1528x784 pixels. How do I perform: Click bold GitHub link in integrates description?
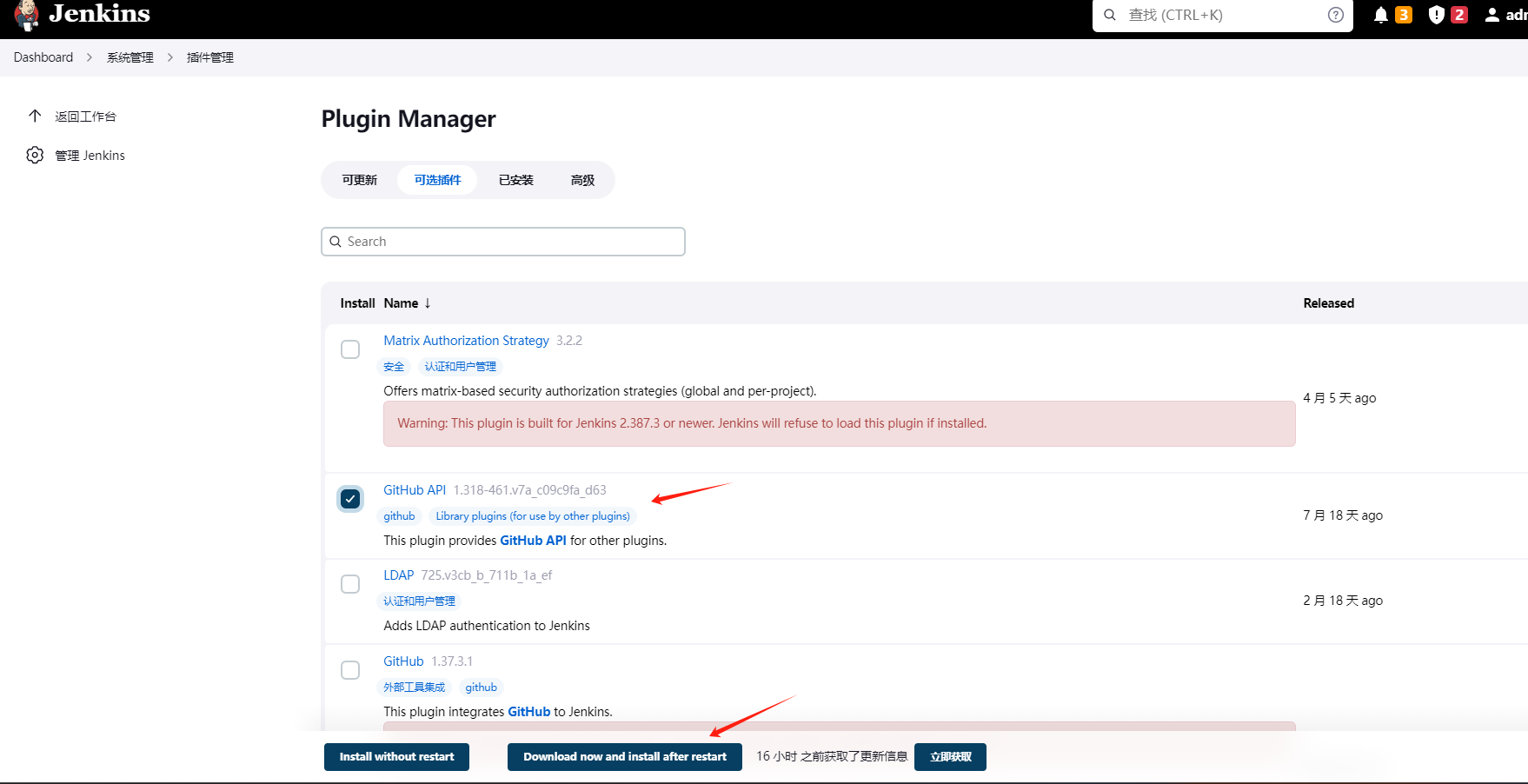coord(528,712)
